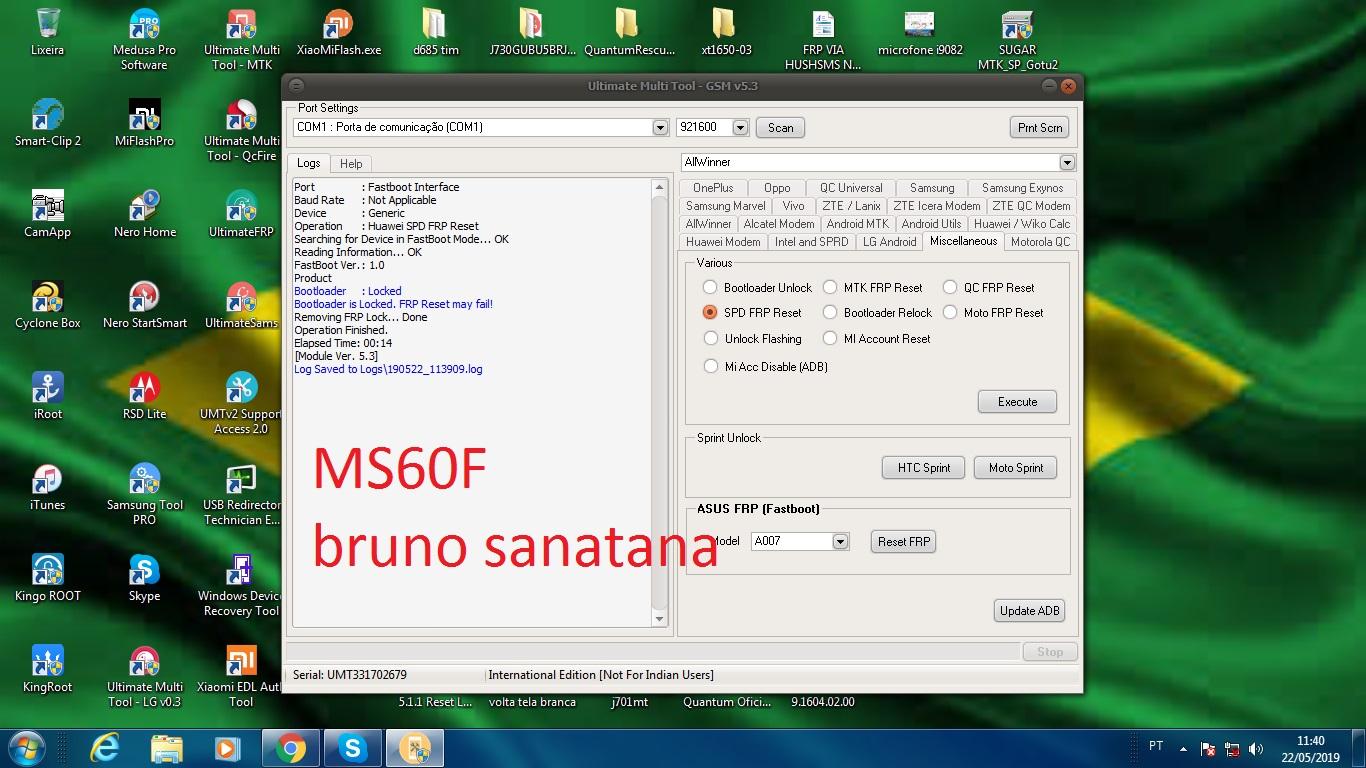Click the Windows Start button
1366x768 pixels.
click(28, 748)
